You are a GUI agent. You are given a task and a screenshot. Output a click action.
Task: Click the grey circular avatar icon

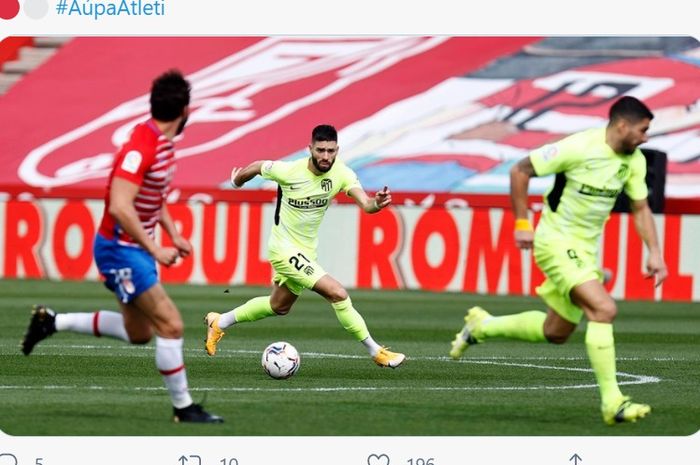[x=36, y=9]
